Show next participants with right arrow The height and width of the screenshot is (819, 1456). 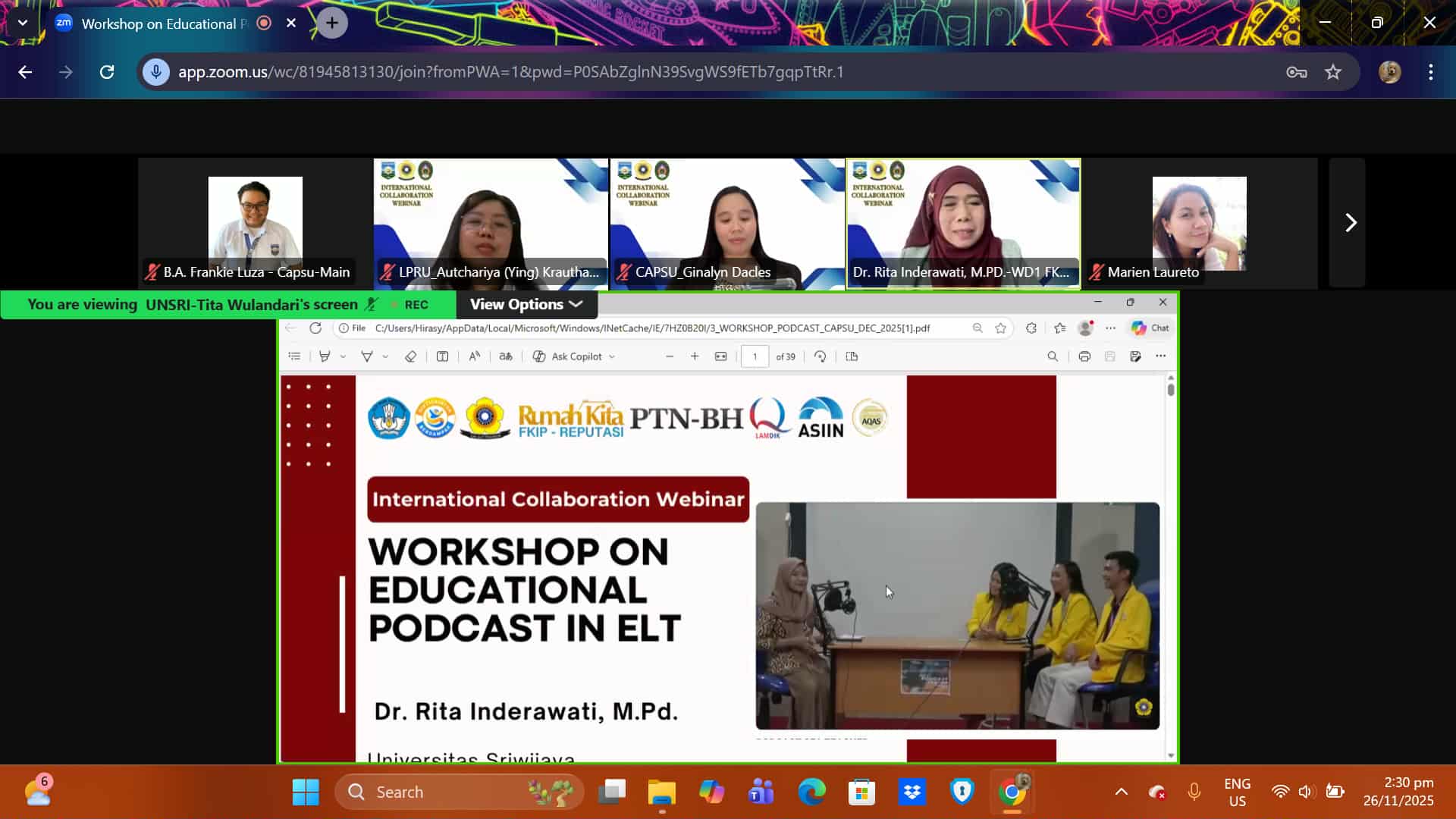(x=1350, y=223)
